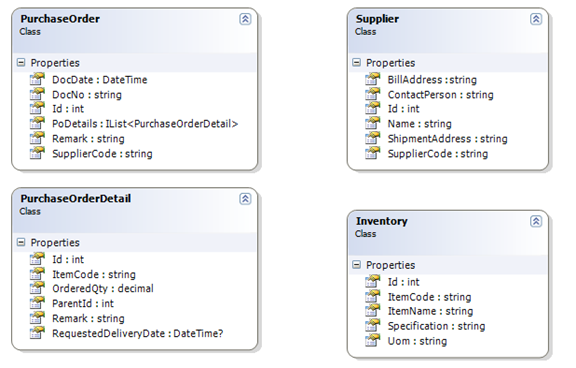
Task: Collapse Properties section in PurchaseOrder class
Action: pyautogui.click(x=21, y=62)
